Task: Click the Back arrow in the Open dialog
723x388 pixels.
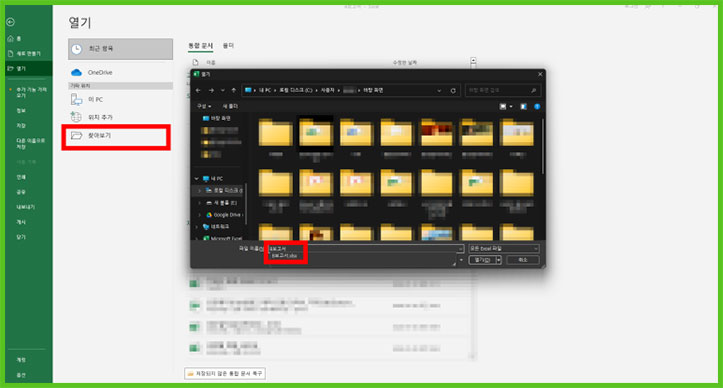Action: 199,90
